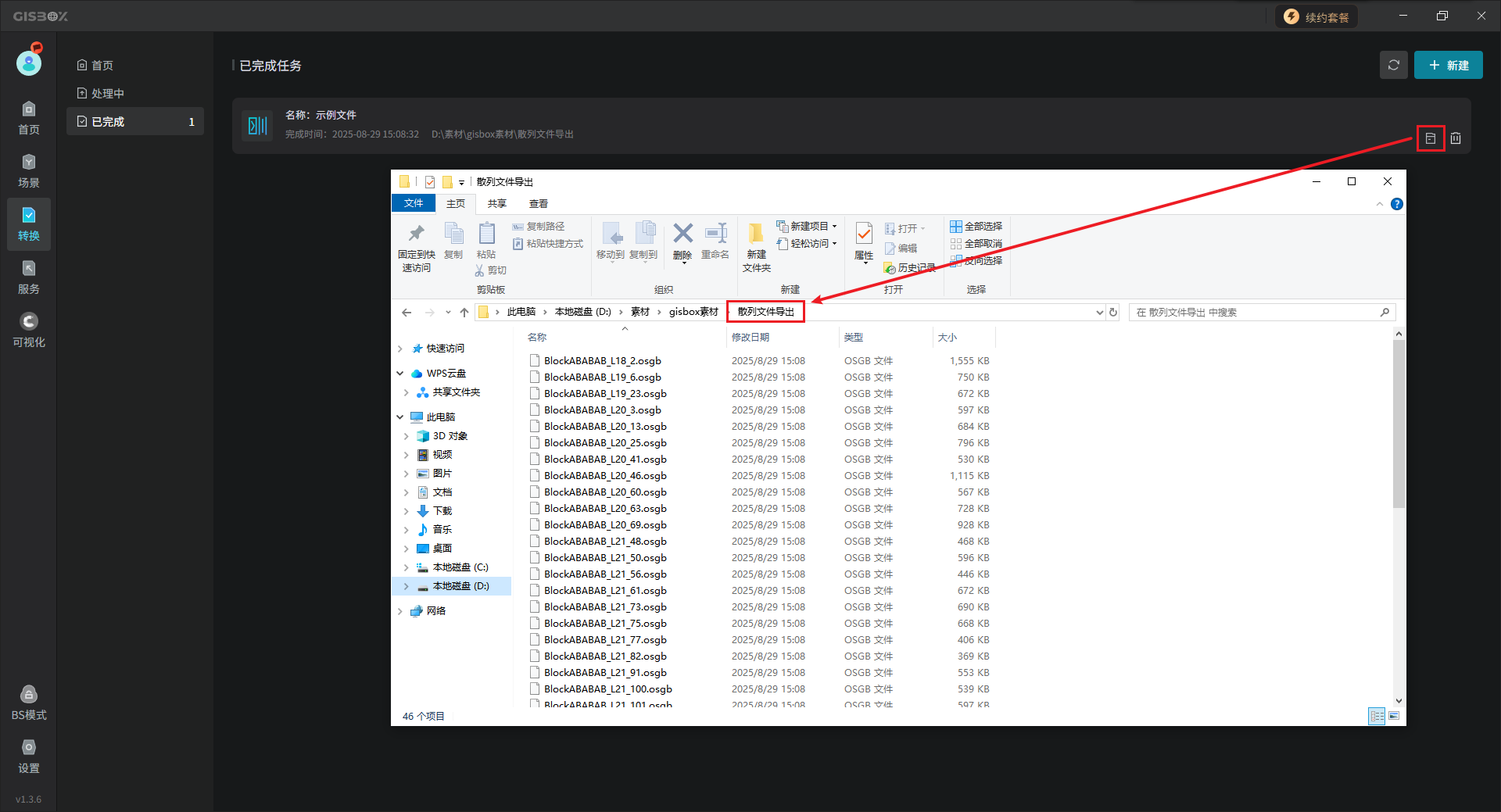Click the file list vertical scrollbar
Image resolution: width=1501 pixels, height=812 pixels.
click(x=1399, y=422)
